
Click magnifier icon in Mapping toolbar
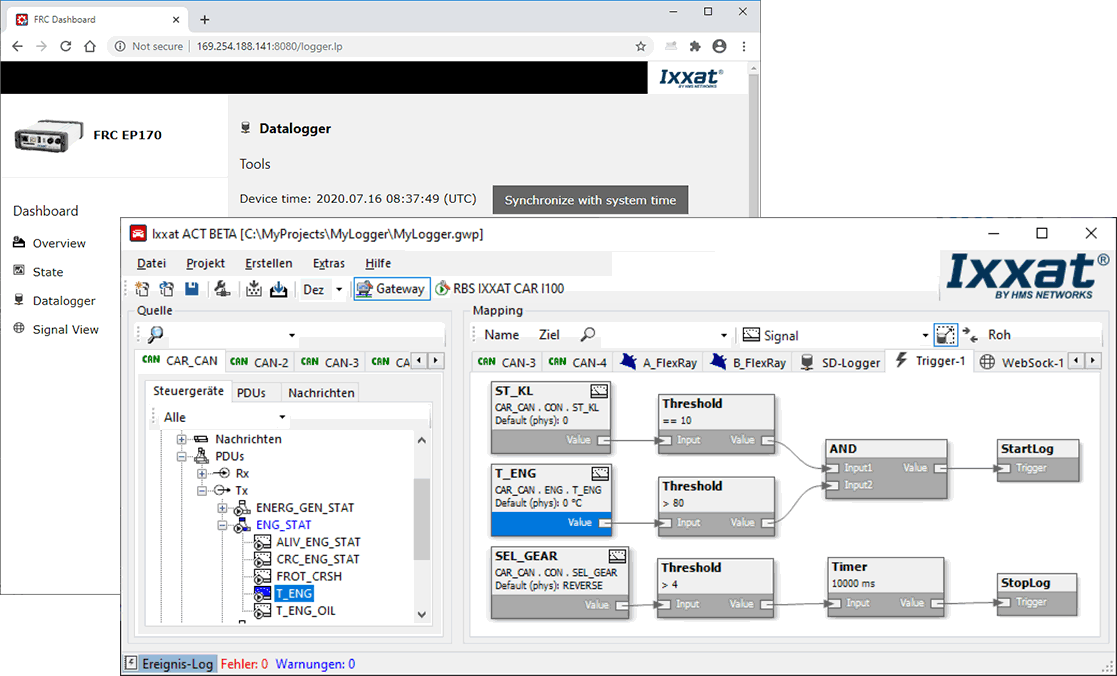click(x=588, y=334)
